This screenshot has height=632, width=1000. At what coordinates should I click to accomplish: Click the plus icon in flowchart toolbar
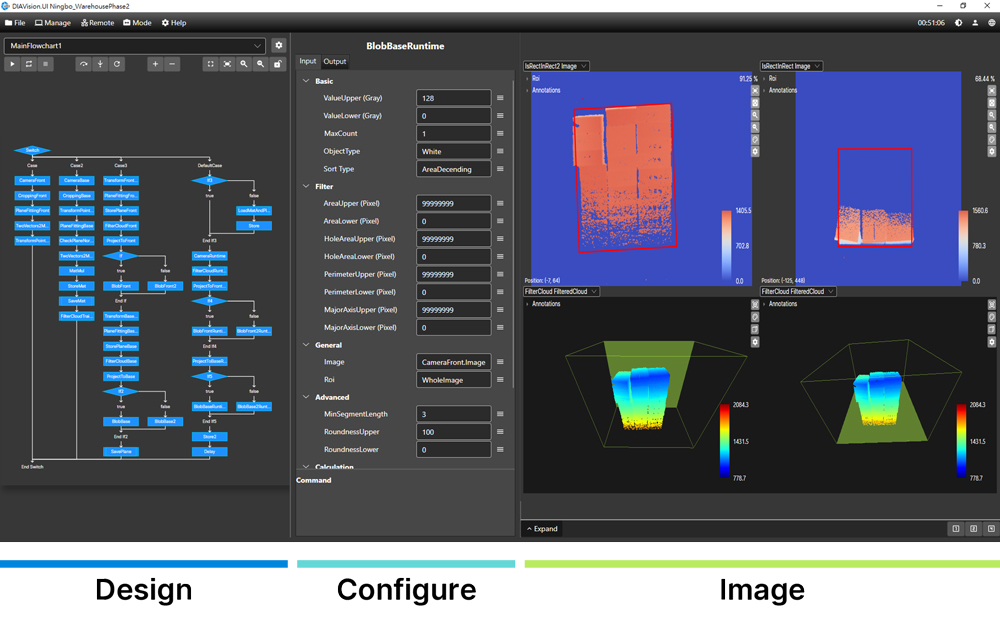tap(155, 64)
